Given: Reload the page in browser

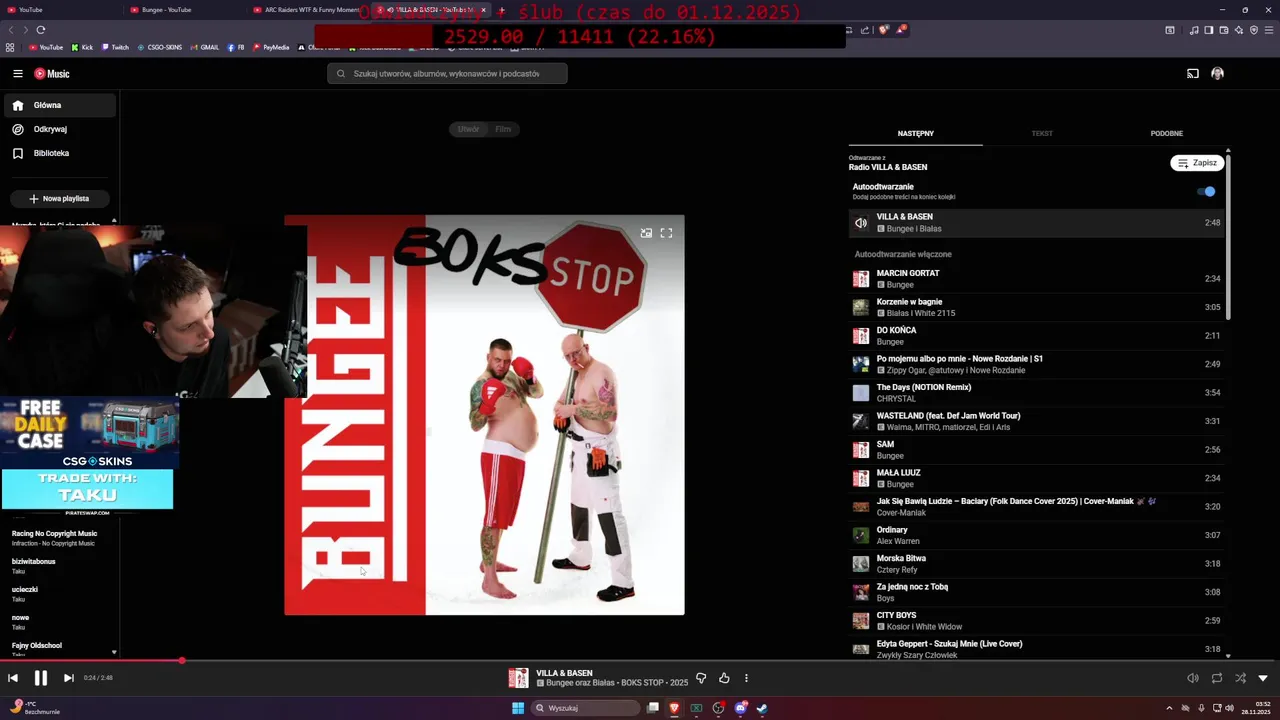Looking at the screenshot, I should click(41, 30).
